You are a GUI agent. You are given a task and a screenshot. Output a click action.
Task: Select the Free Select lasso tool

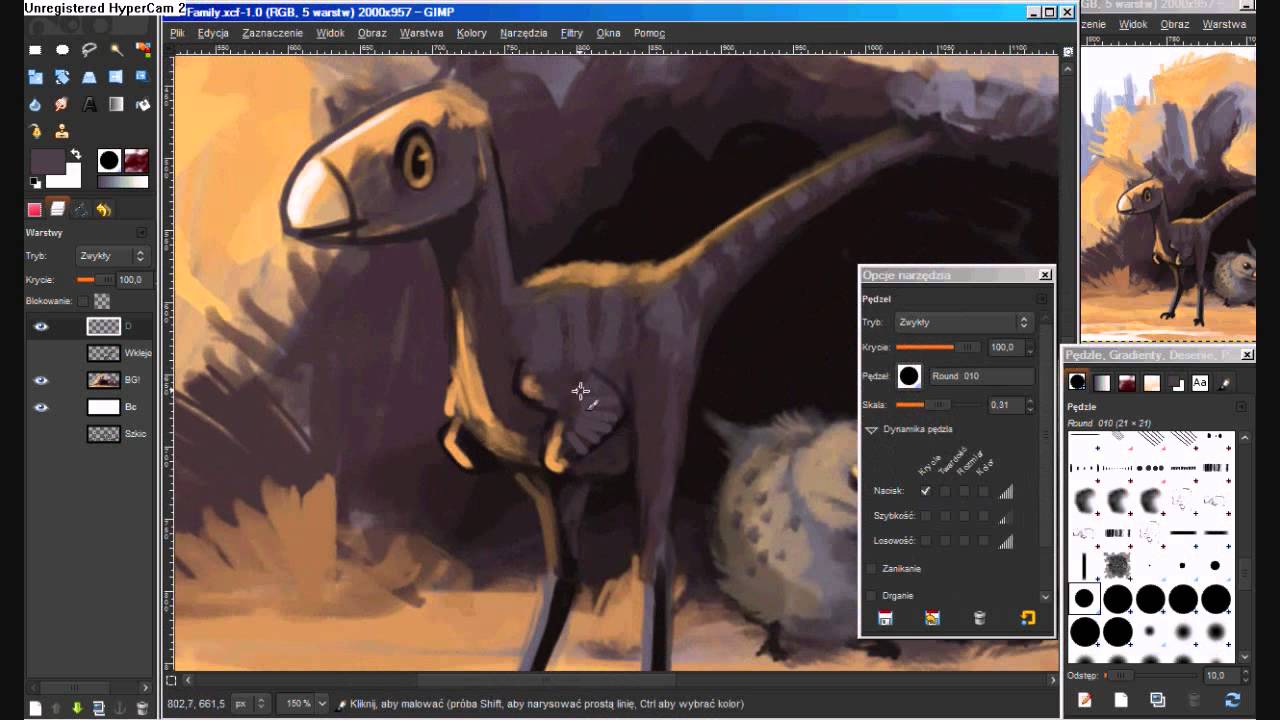pyautogui.click(x=89, y=49)
